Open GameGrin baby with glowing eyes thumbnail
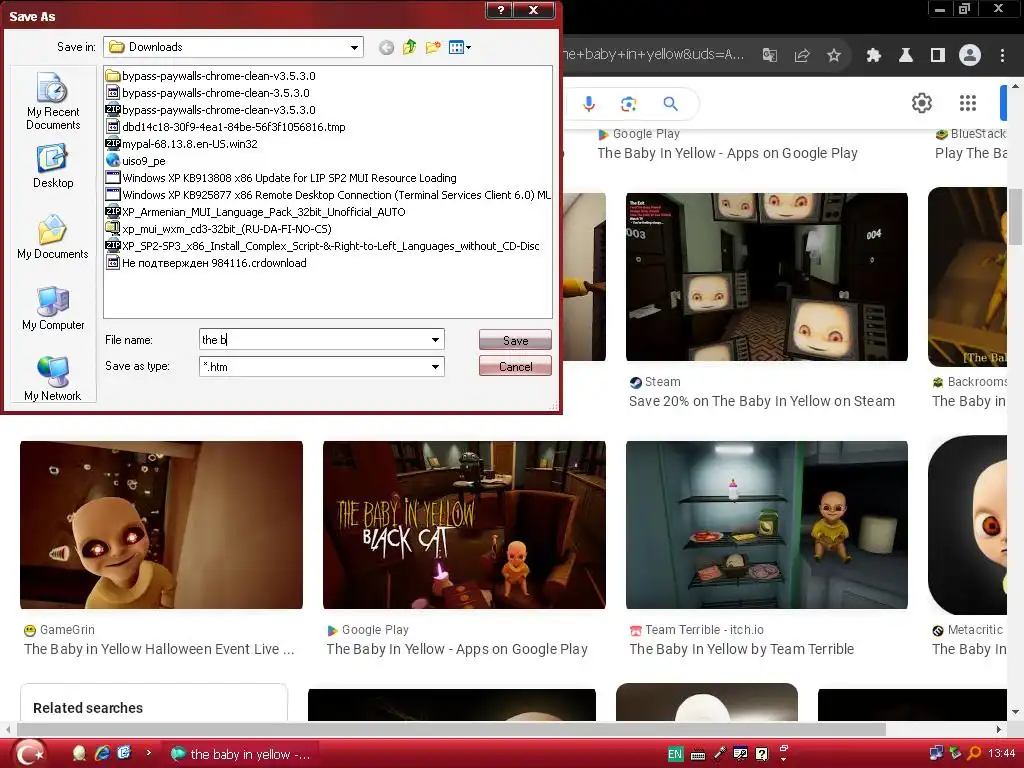This screenshot has height=768, width=1024. [x=161, y=525]
